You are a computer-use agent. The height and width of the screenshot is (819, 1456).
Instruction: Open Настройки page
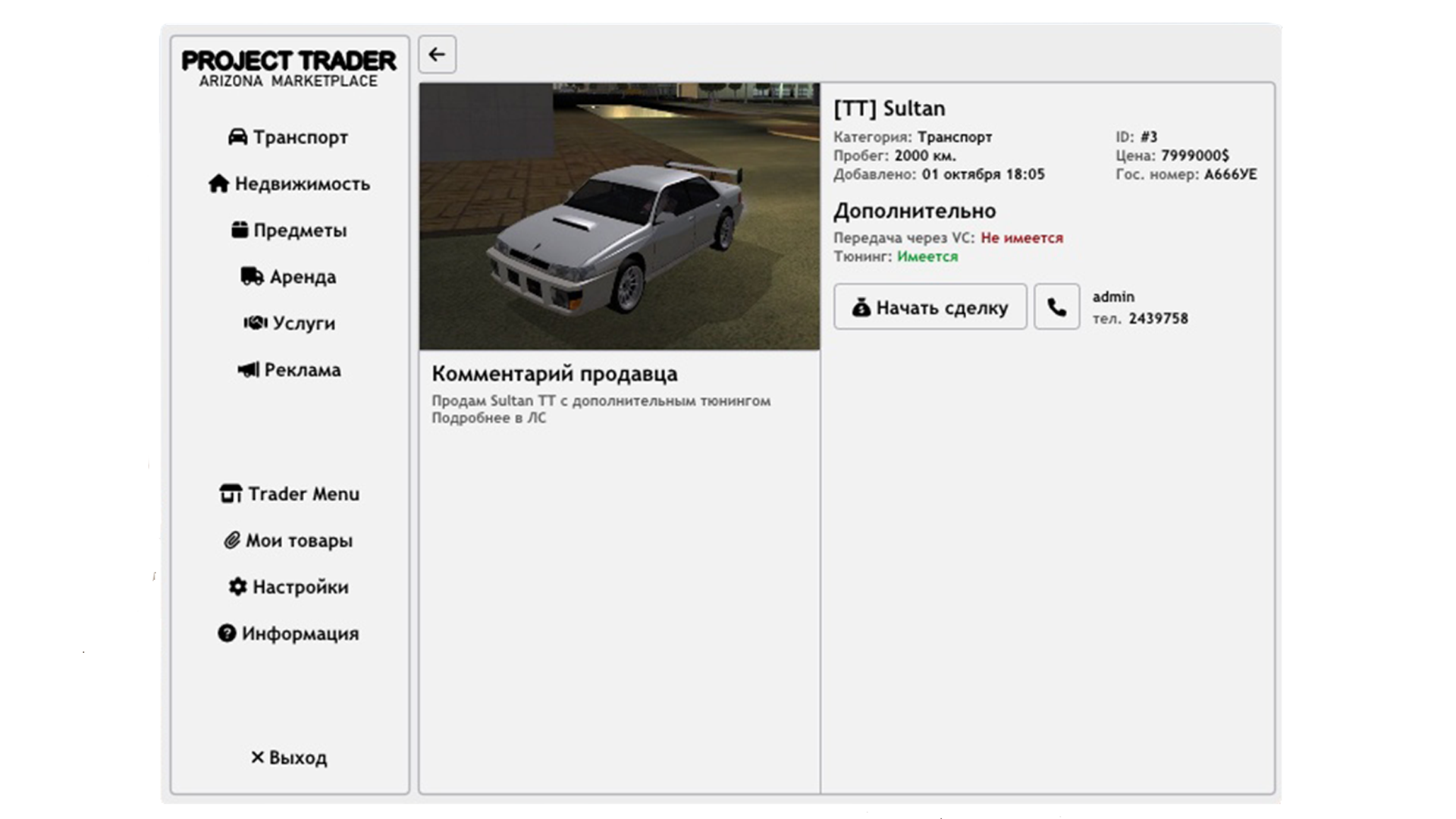coord(288,587)
